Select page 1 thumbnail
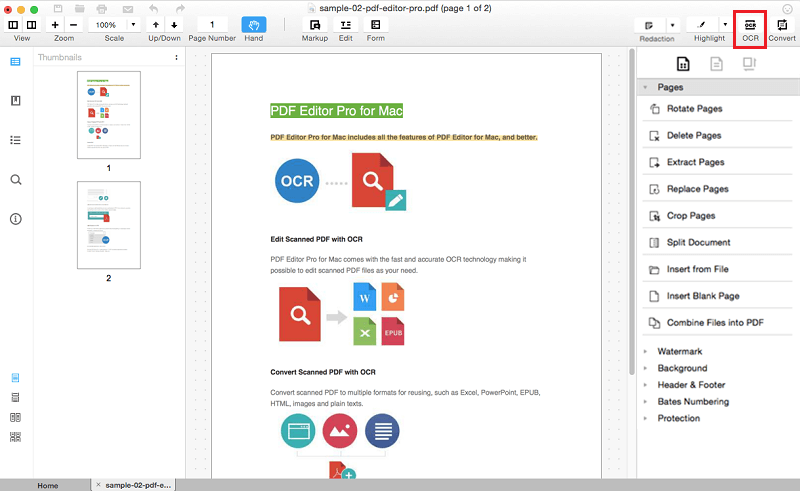 point(109,115)
